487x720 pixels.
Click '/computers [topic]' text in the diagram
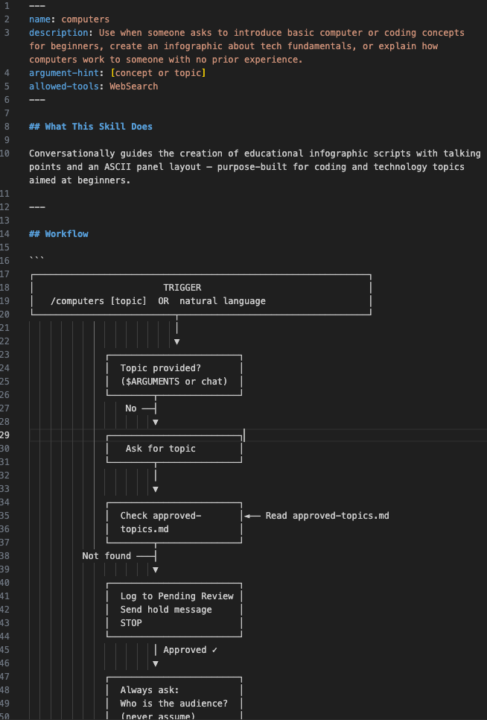[x=98, y=301]
